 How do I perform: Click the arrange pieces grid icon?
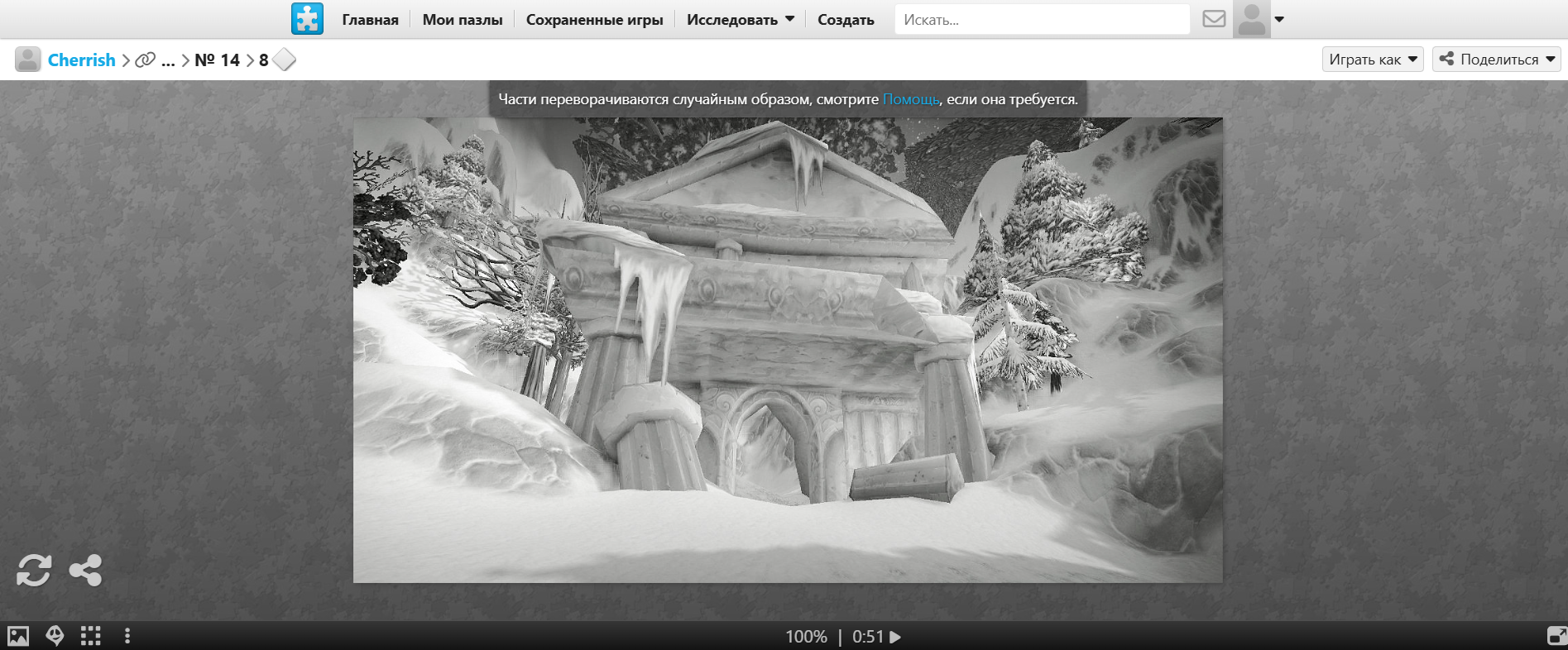click(x=91, y=636)
